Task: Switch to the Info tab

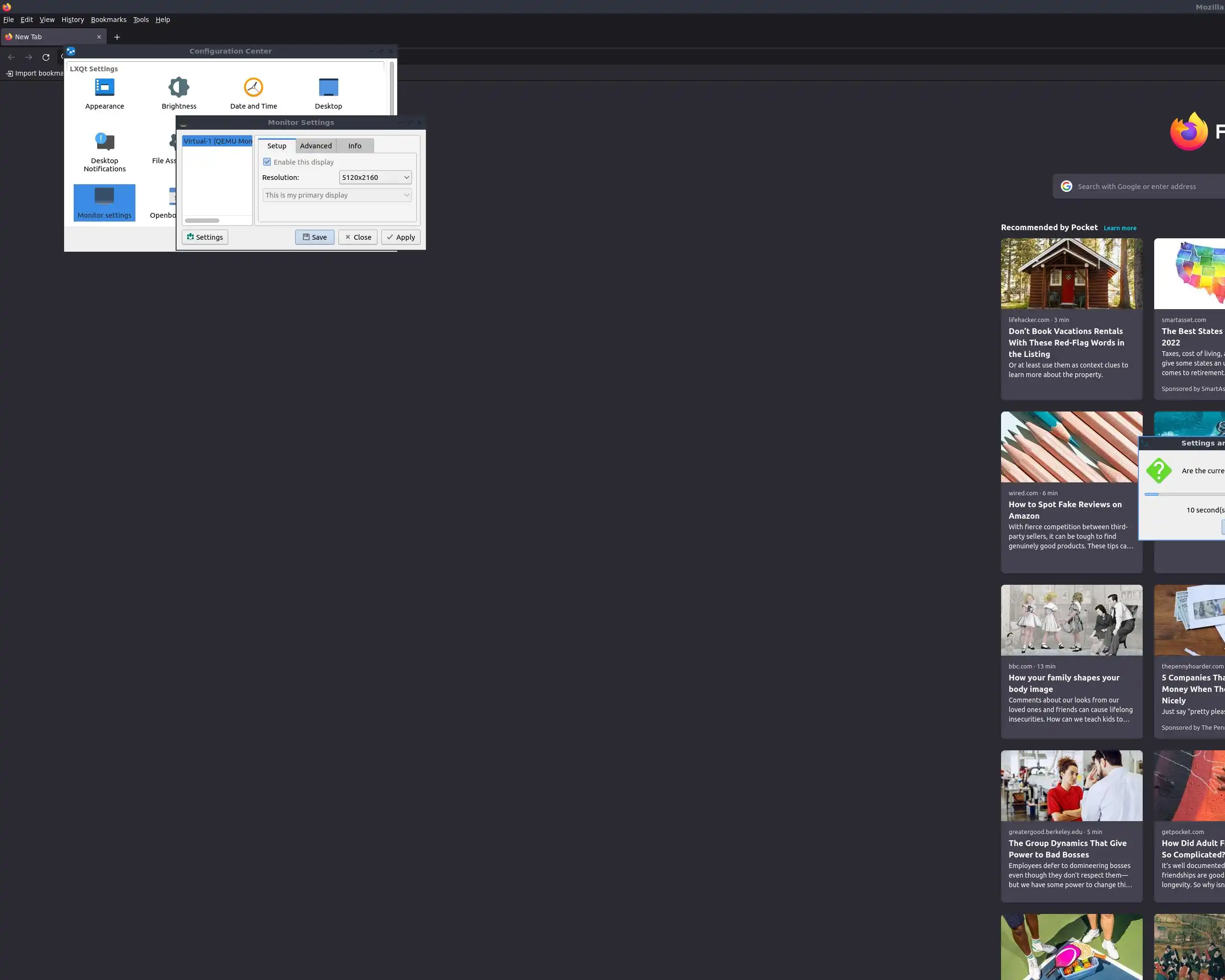Action: point(355,146)
